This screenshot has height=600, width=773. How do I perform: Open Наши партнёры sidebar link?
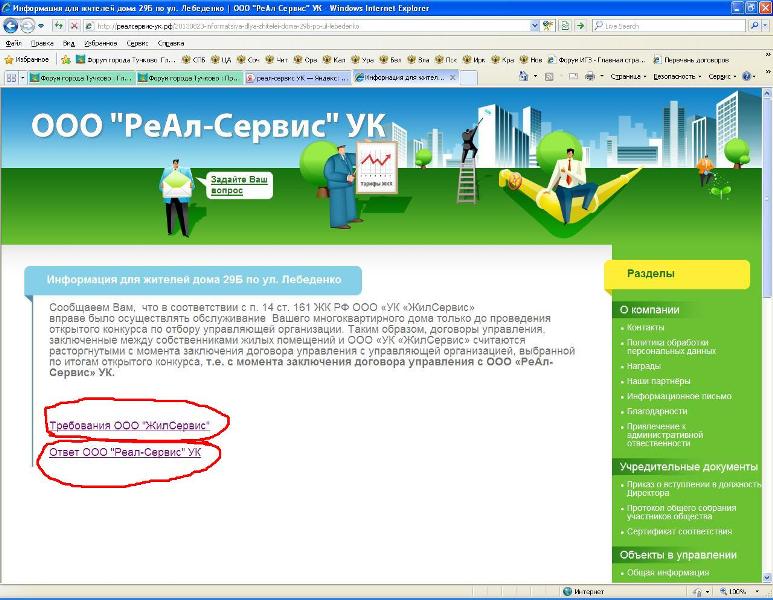[658, 381]
